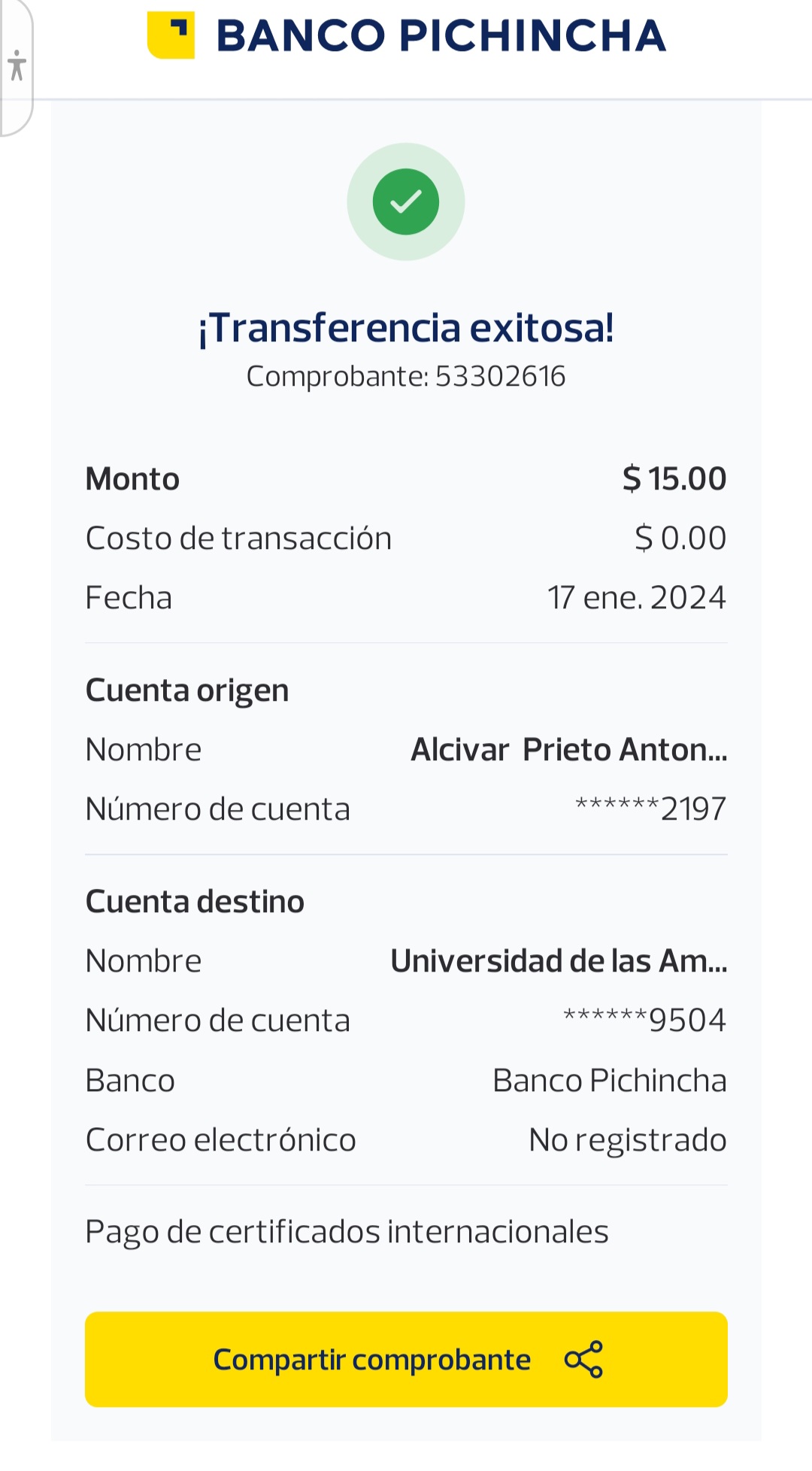This screenshot has width=812, height=1471.
Task: Select the Monto amount $ 15.00
Action: pos(674,479)
